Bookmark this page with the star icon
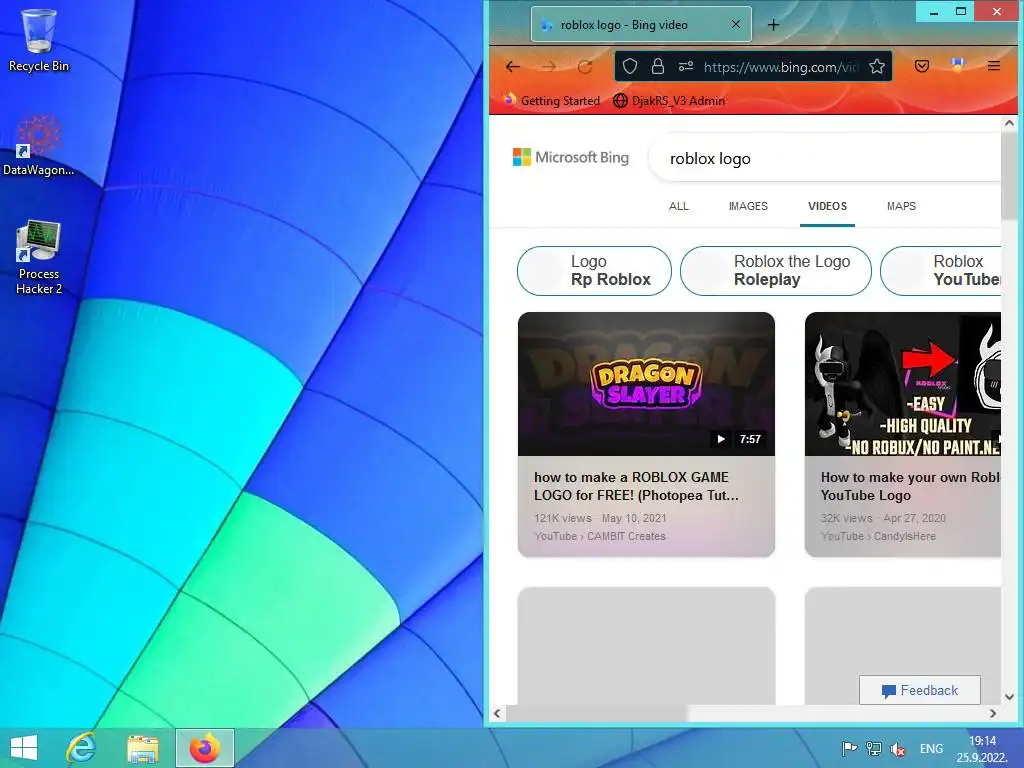Screen dimensions: 1024x768 (x=877, y=67)
